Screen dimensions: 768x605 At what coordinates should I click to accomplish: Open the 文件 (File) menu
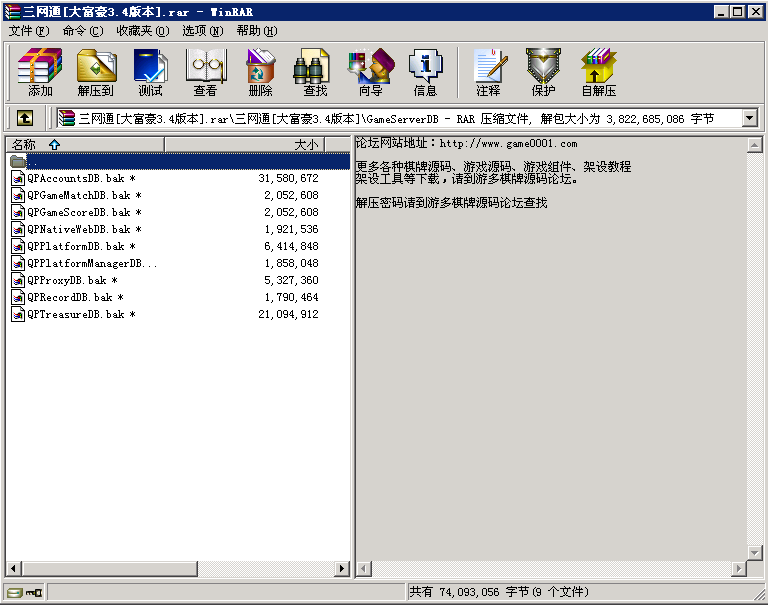27,30
